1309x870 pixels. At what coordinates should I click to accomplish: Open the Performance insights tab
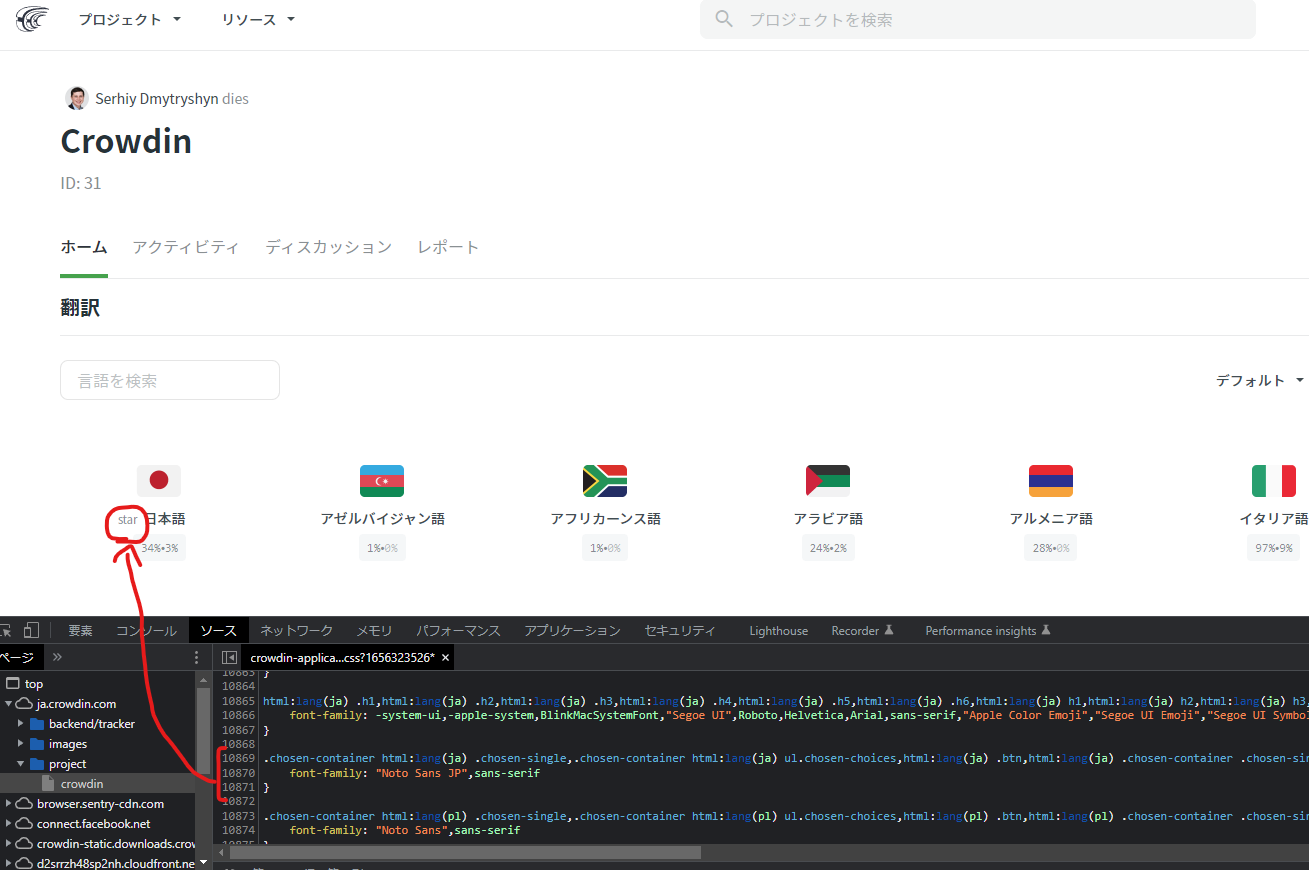(988, 630)
